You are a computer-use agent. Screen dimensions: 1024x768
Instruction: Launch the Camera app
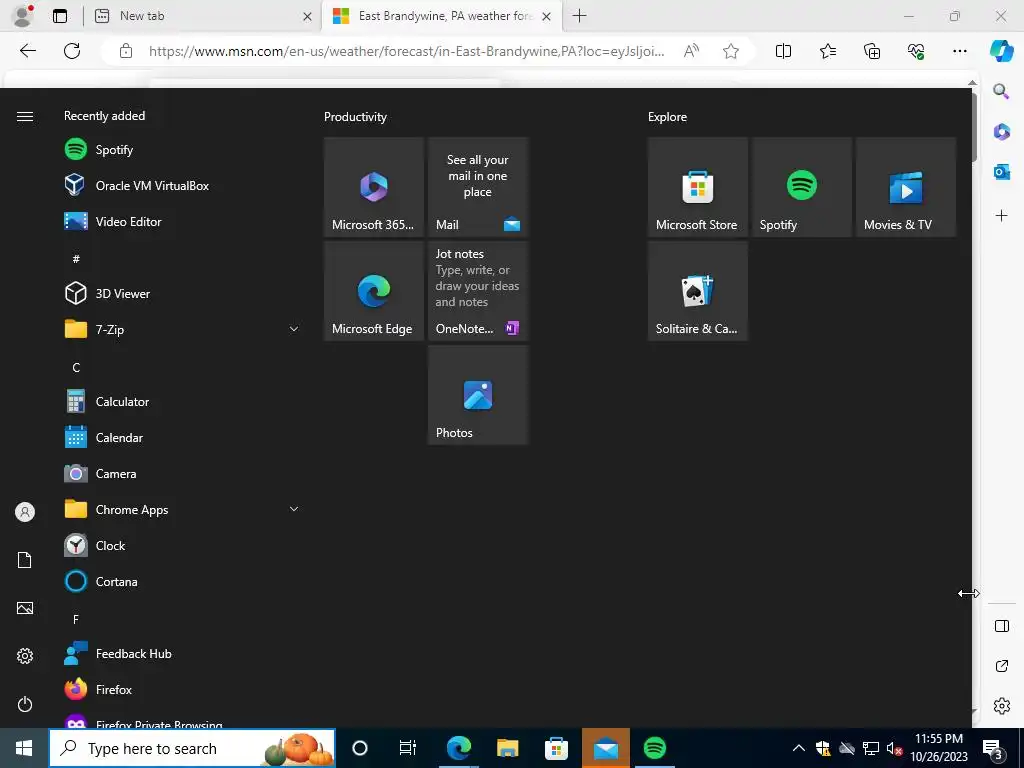(x=182, y=473)
